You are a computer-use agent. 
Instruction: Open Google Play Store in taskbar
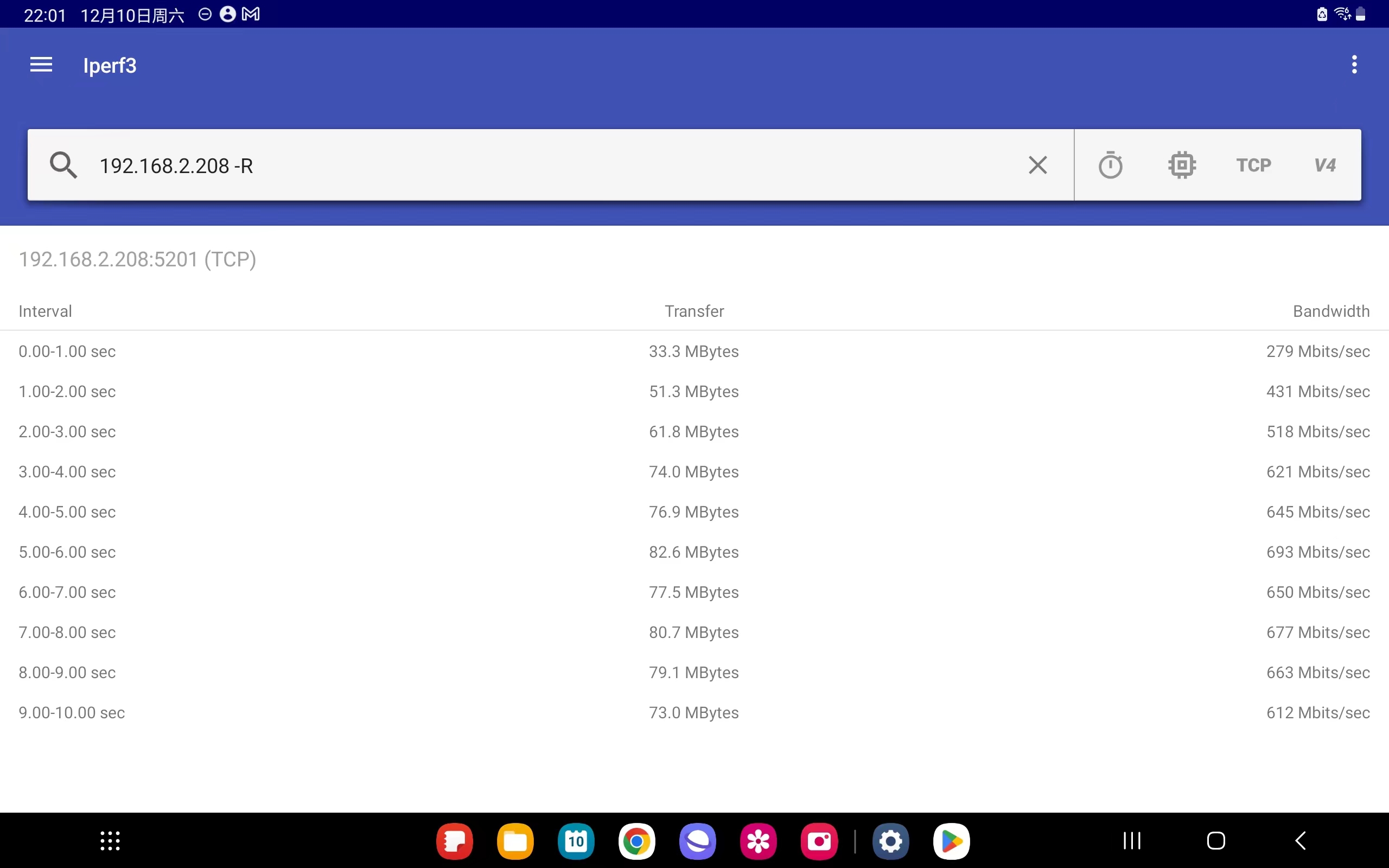click(951, 841)
